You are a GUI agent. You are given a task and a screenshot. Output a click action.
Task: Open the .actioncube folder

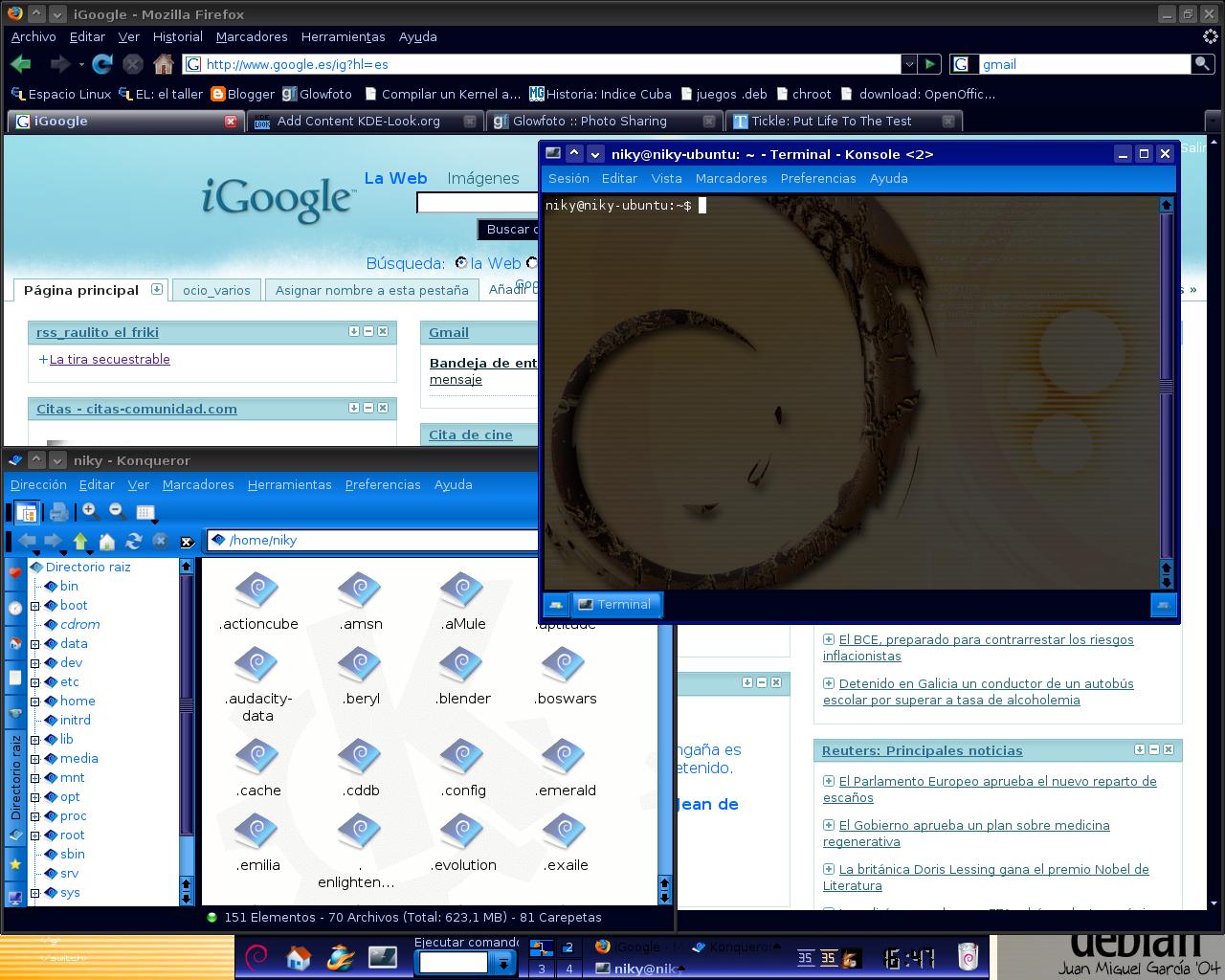[x=258, y=602]
